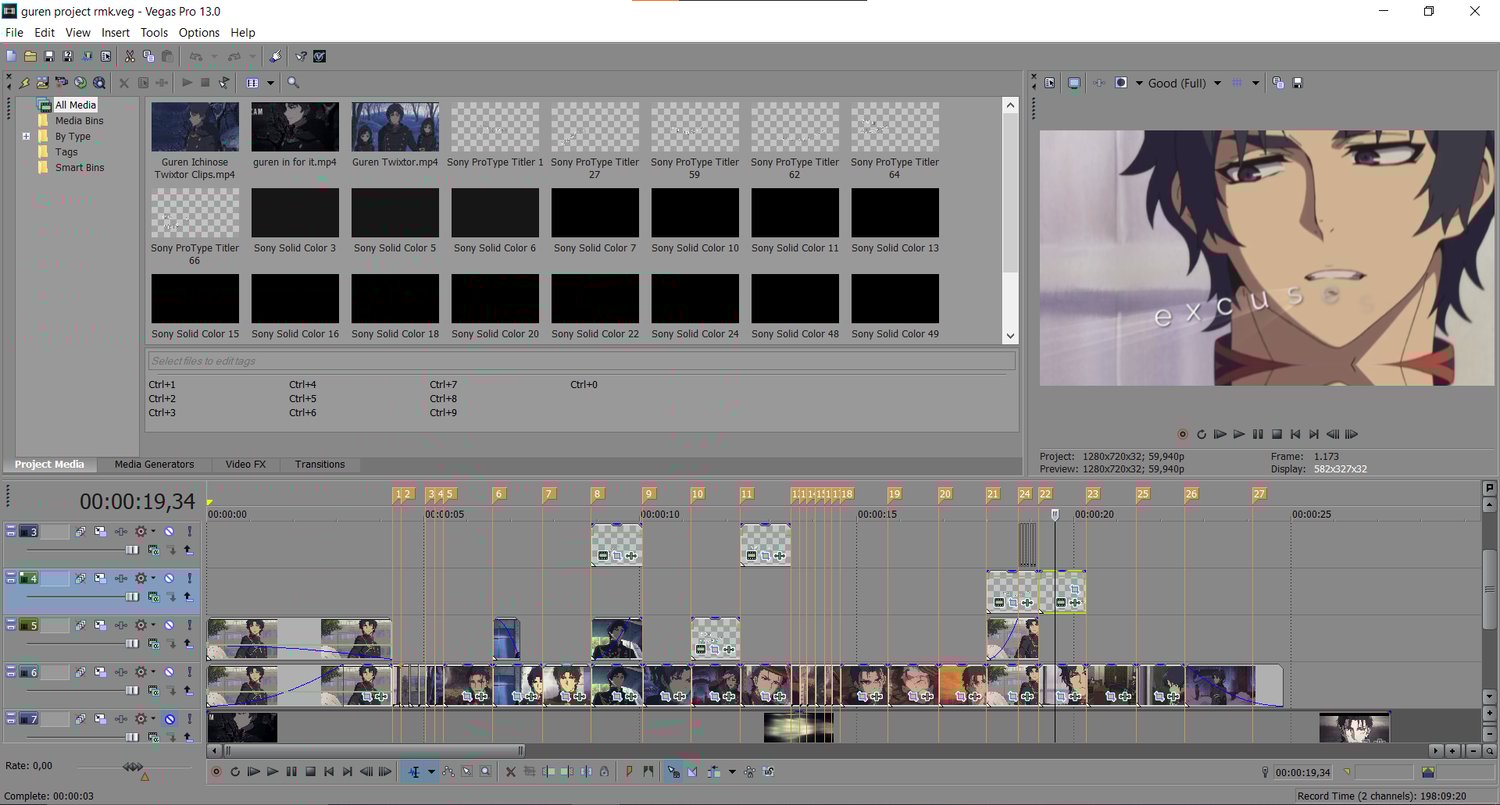Click the Capture Video camera icon
The height and width of the screenshot is (805, 1500).
[61, 82]
